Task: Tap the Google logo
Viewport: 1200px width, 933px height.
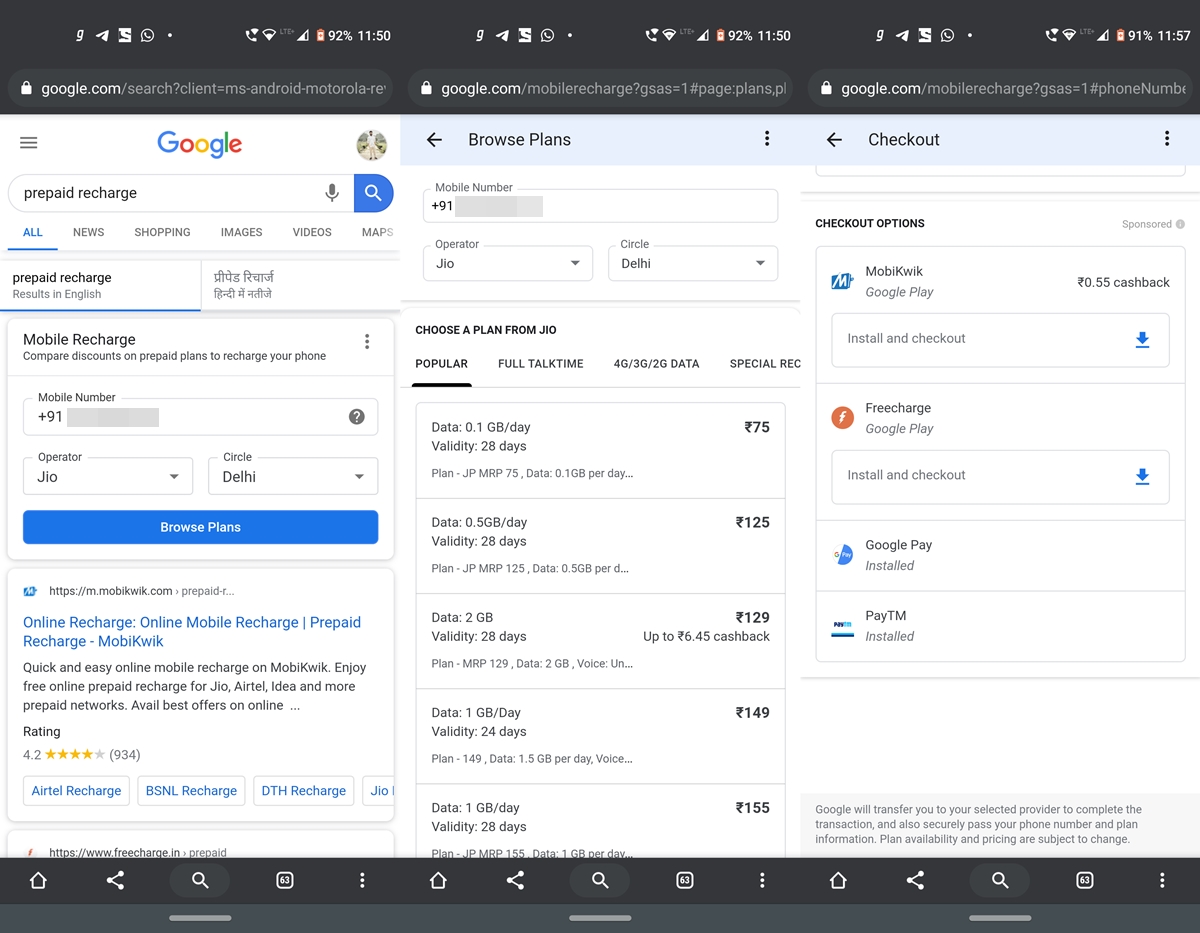Action: (x=200, y=144)
